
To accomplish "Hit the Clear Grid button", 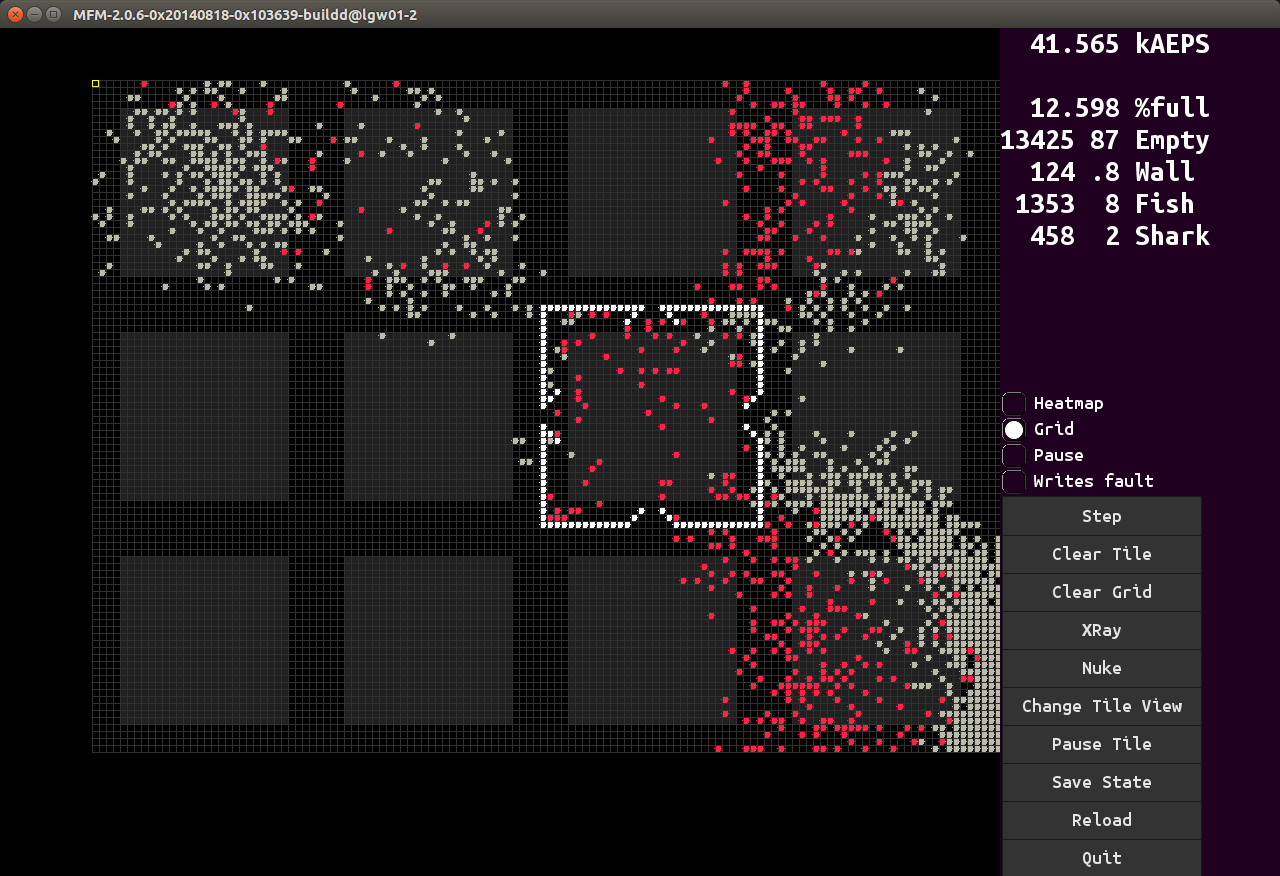I will coord(1101,592).
